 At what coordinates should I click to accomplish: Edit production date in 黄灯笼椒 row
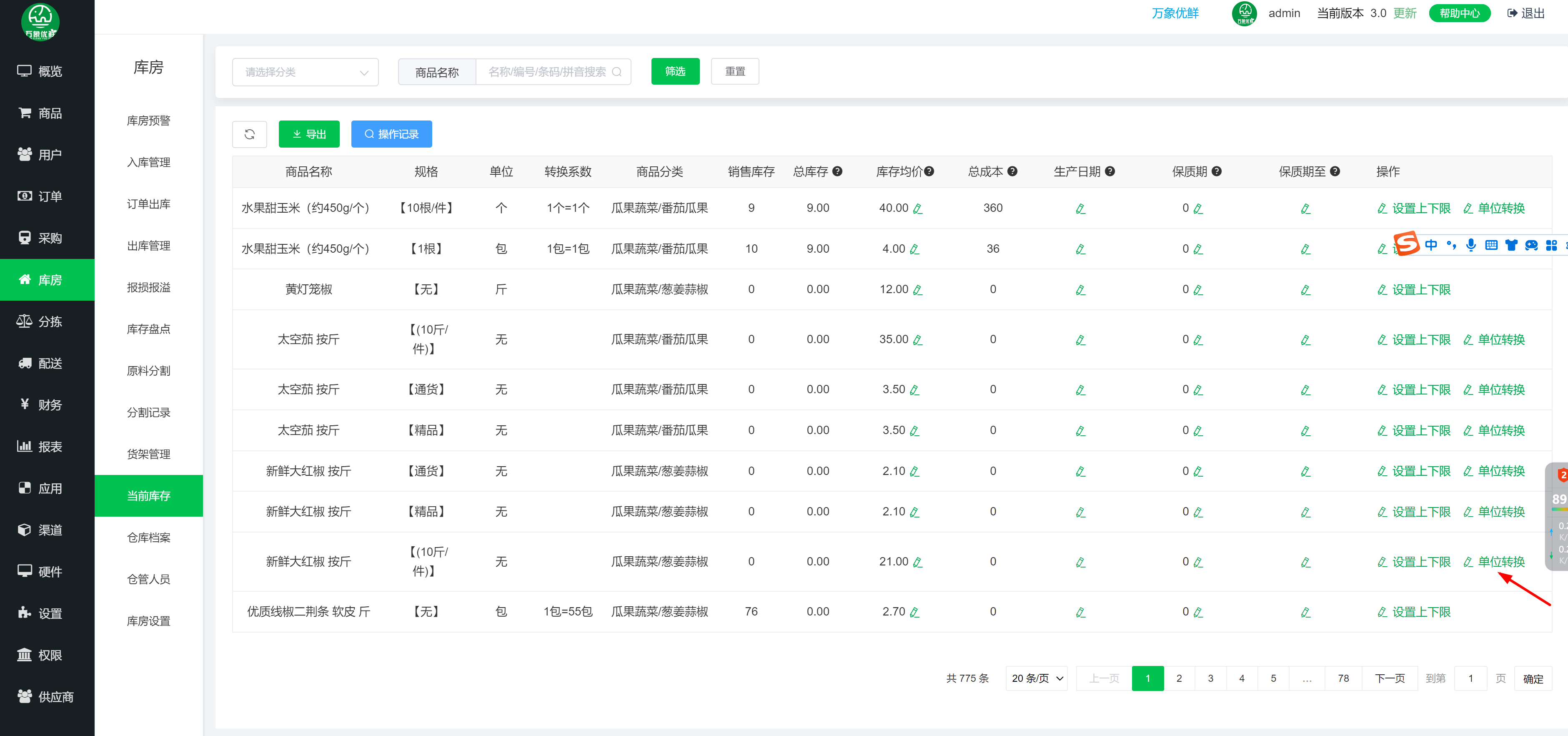(x=1080, y=290)
